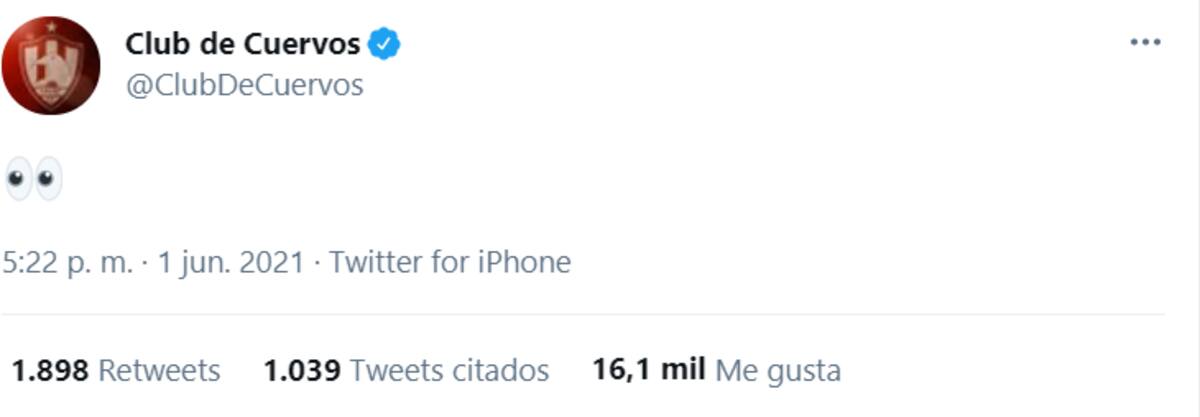Viewport: 1200px width, 417px height.
Task: Click the 5:22 p. m. timestamp
Action: [x=67, y=263]
